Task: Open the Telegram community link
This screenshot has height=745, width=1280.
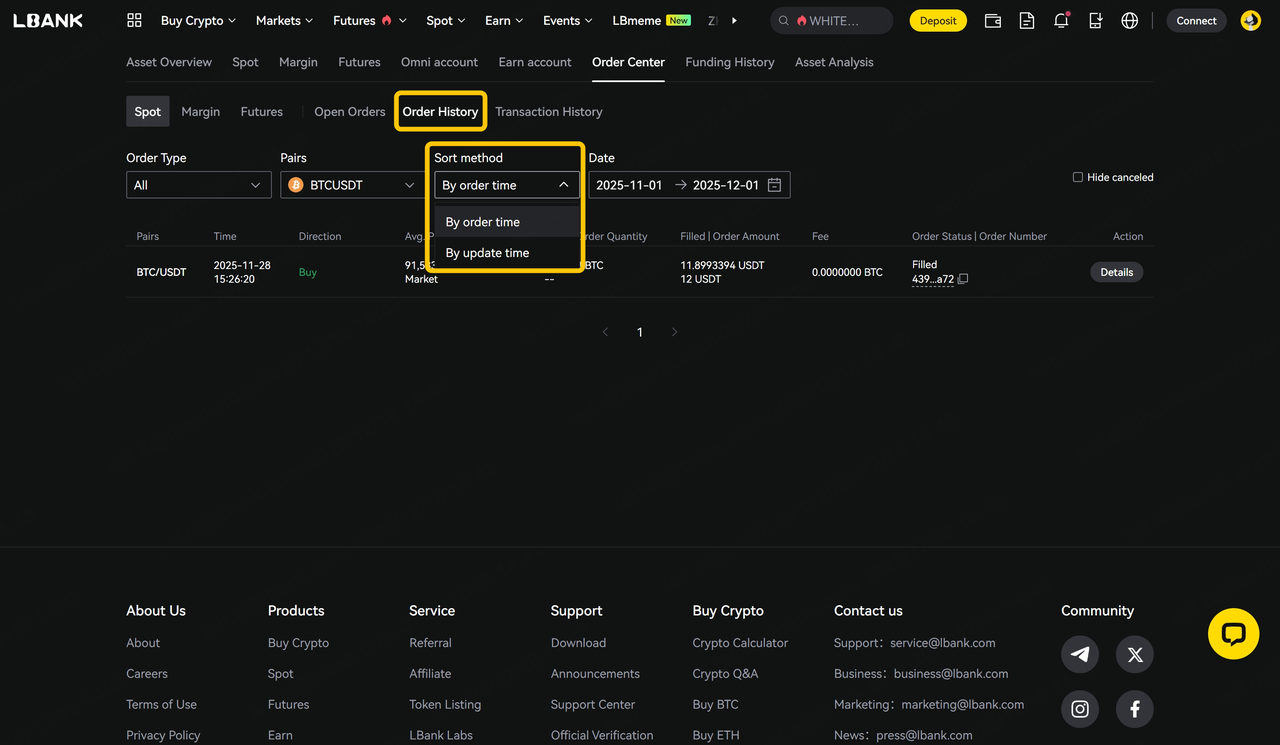Action: [x=1080, y=654]
